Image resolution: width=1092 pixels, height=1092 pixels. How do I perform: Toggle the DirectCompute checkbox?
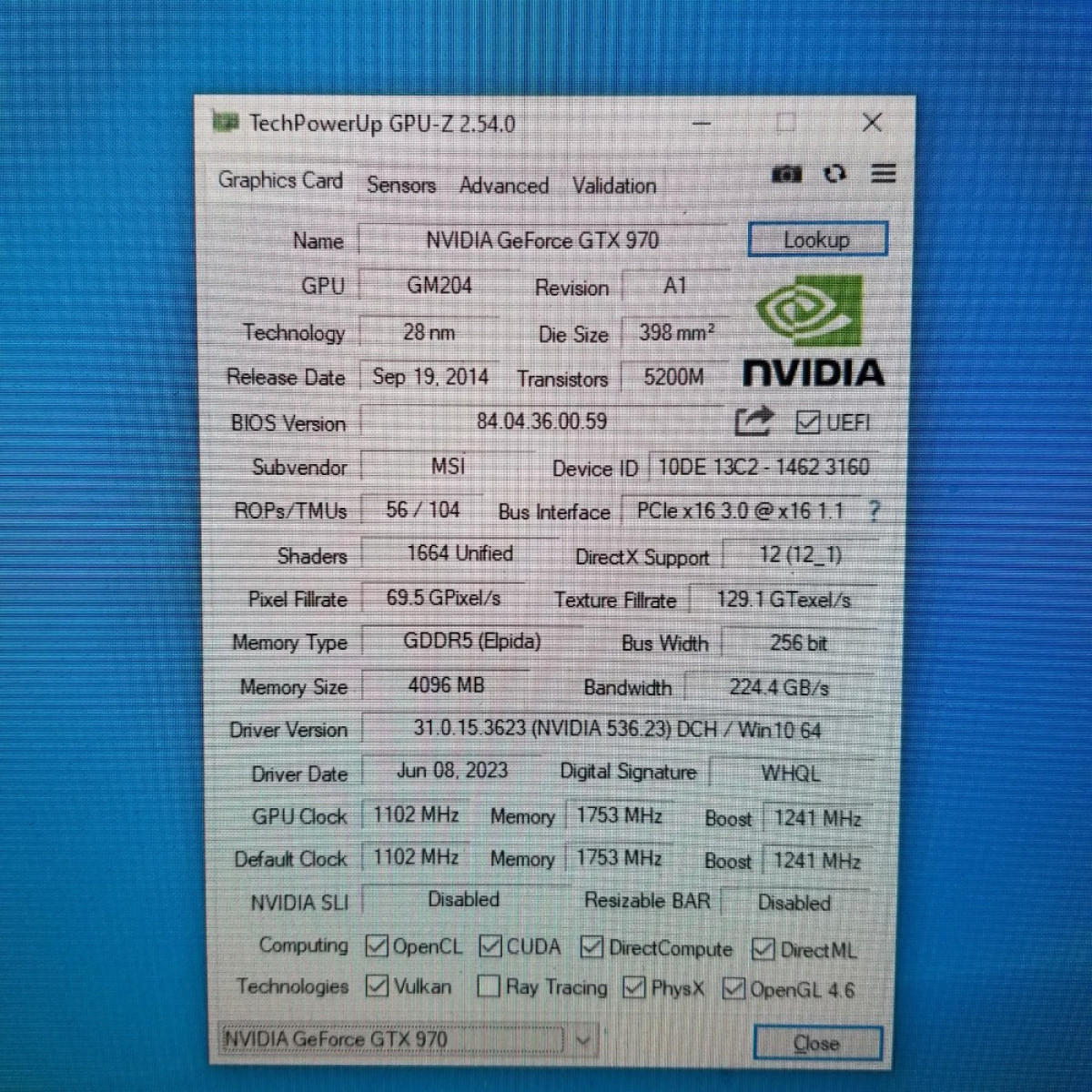(591, 947)
